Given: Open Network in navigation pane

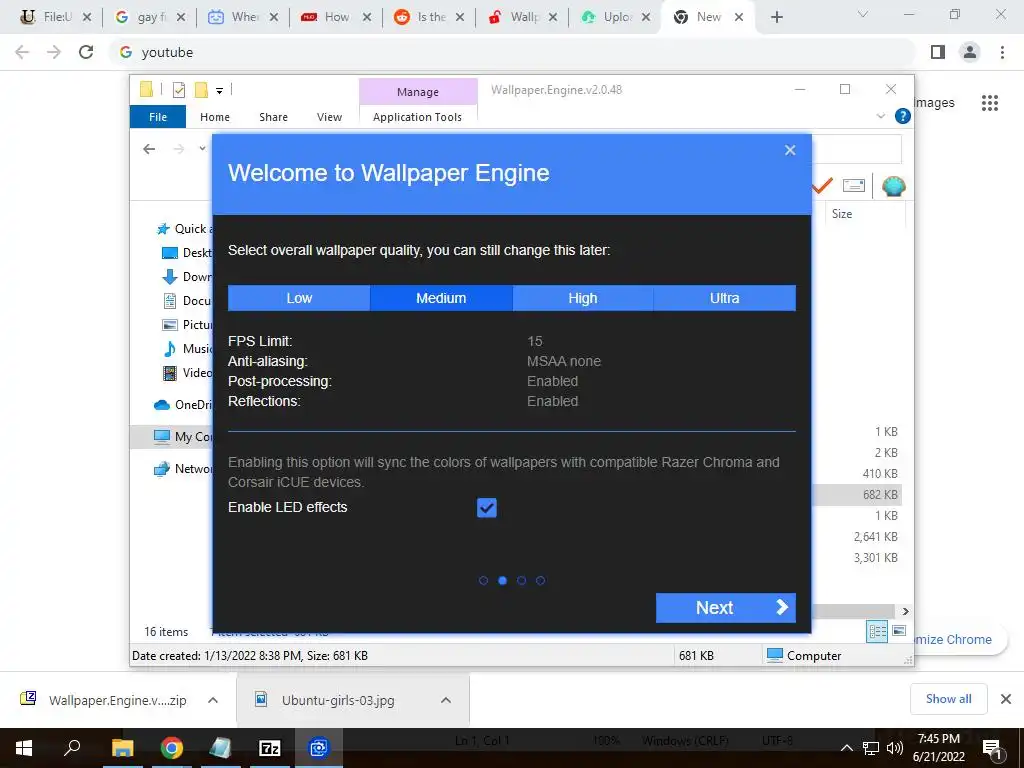Looking at the screenshot, I should point(183,468).
